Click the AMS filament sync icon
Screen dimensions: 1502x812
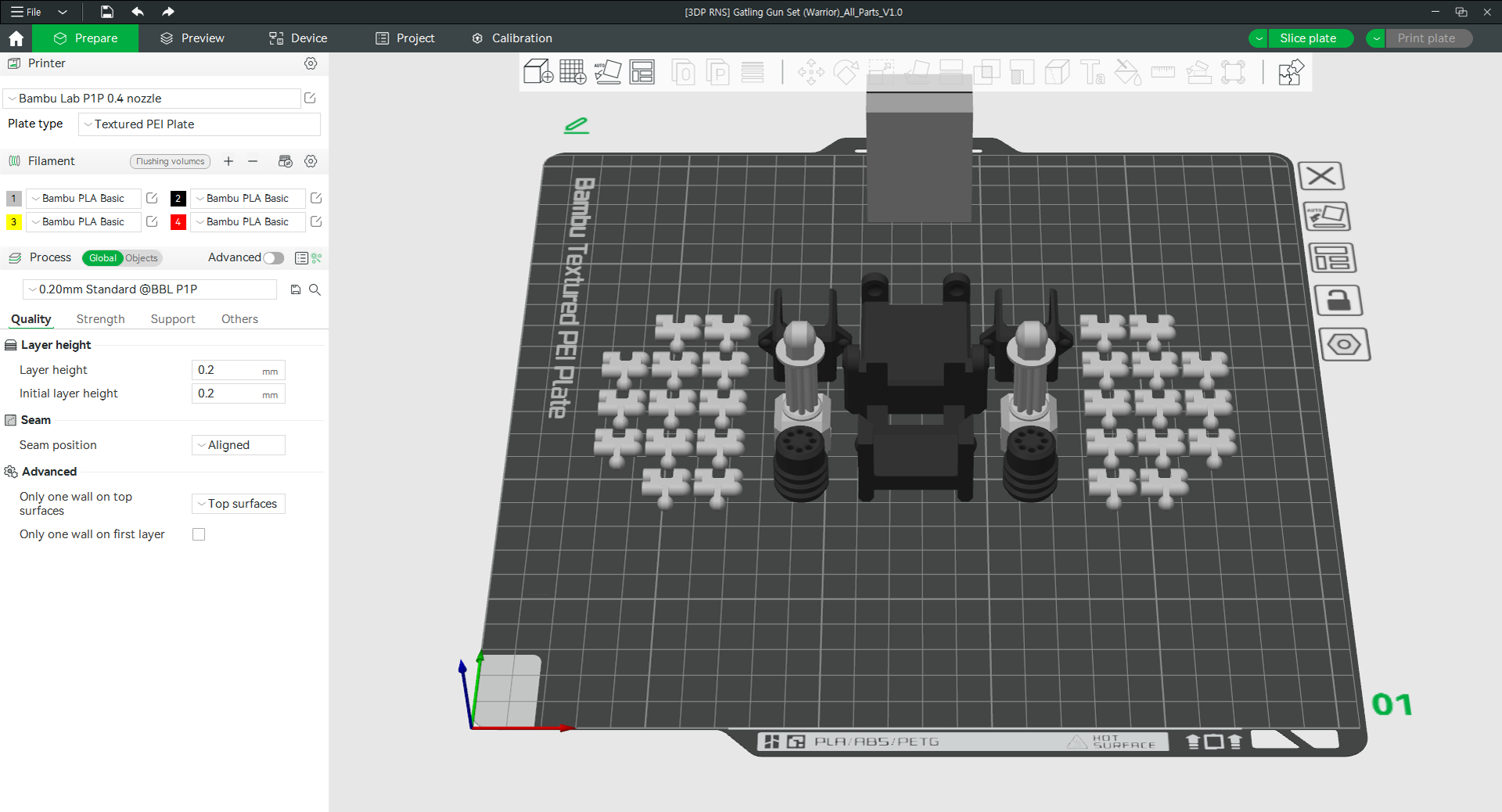coord(286,161)
